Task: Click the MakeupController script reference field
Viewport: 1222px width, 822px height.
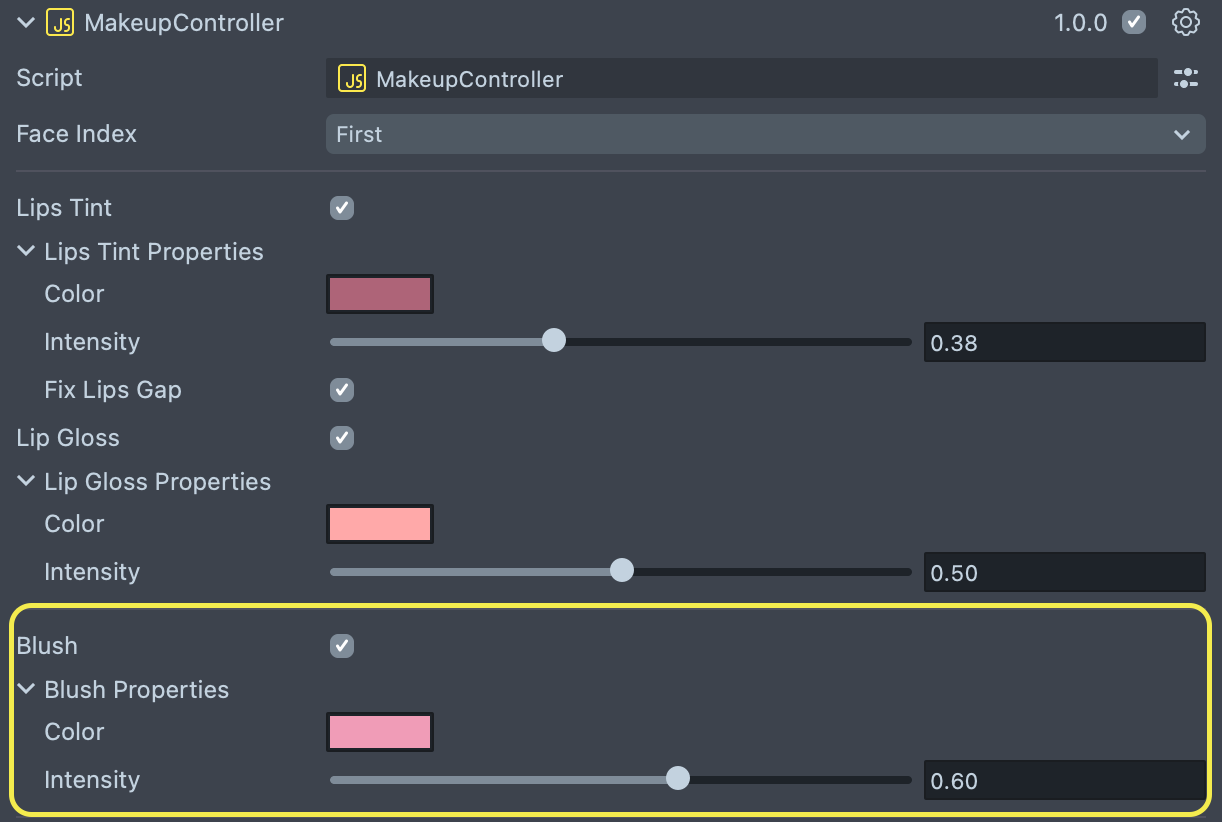Action: pyautogui.click(x=760, y=79)
